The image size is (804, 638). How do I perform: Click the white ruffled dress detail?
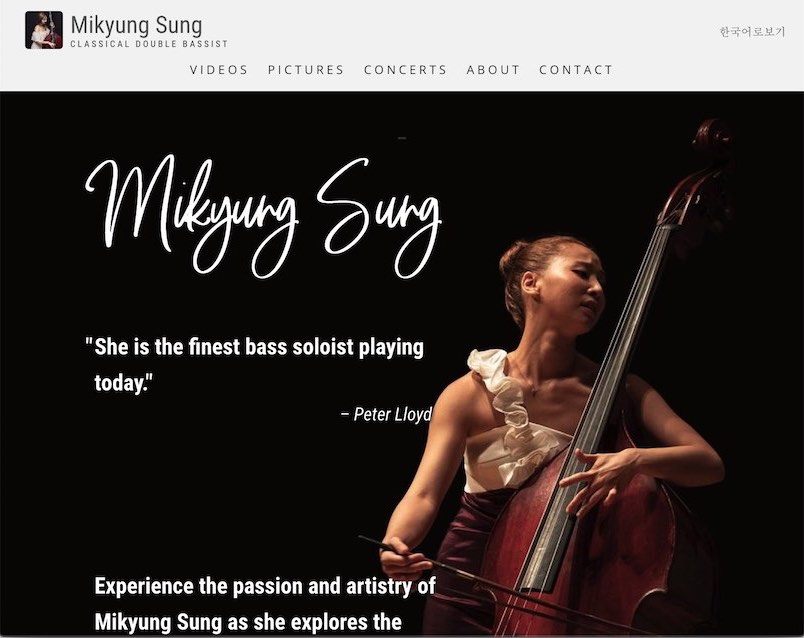point(505,405)
